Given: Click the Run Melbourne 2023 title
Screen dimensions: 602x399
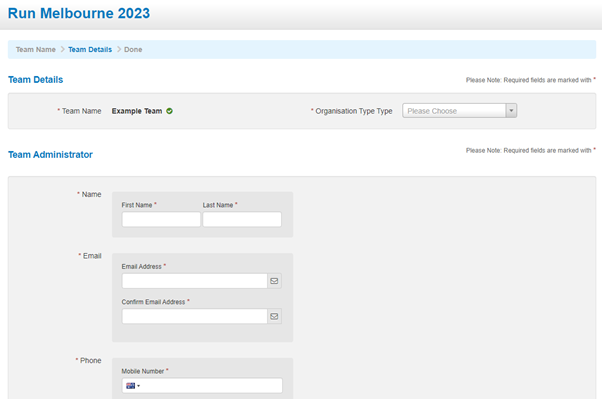Looking at the screenshot, I should (79, 13).
